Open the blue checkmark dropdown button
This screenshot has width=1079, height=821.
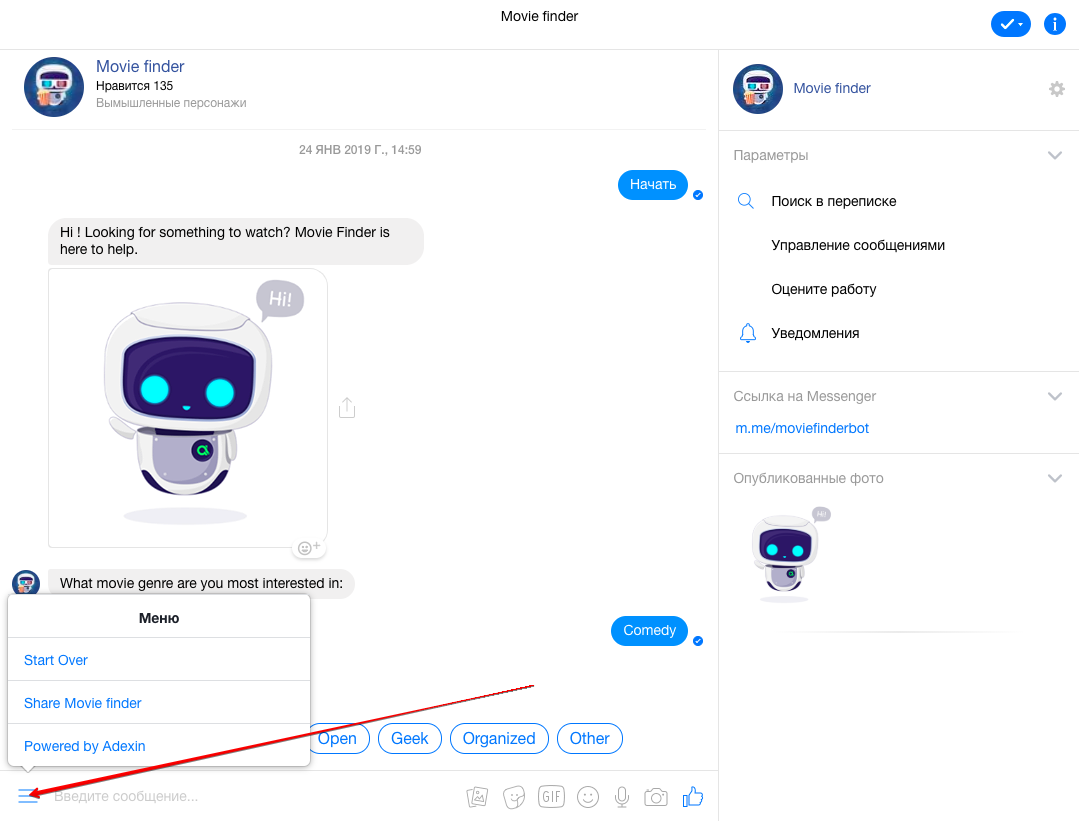(1010, 24)
